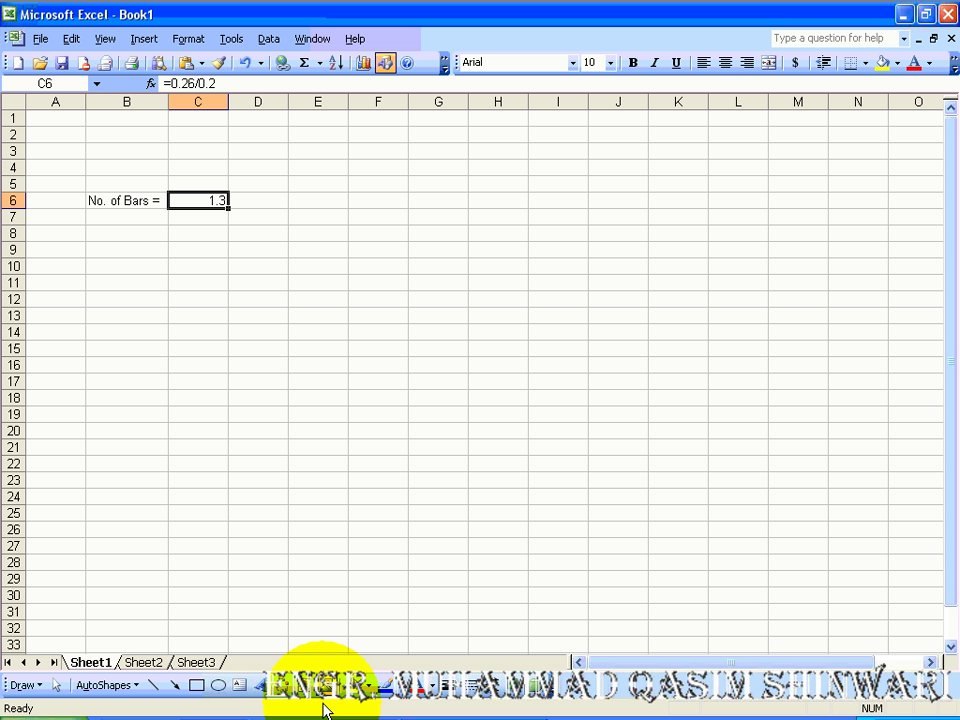The width and height of the screenshot is (960, 720).
Task: Open the Data menu
Action: pyautogui.click(x=269, y=39)
